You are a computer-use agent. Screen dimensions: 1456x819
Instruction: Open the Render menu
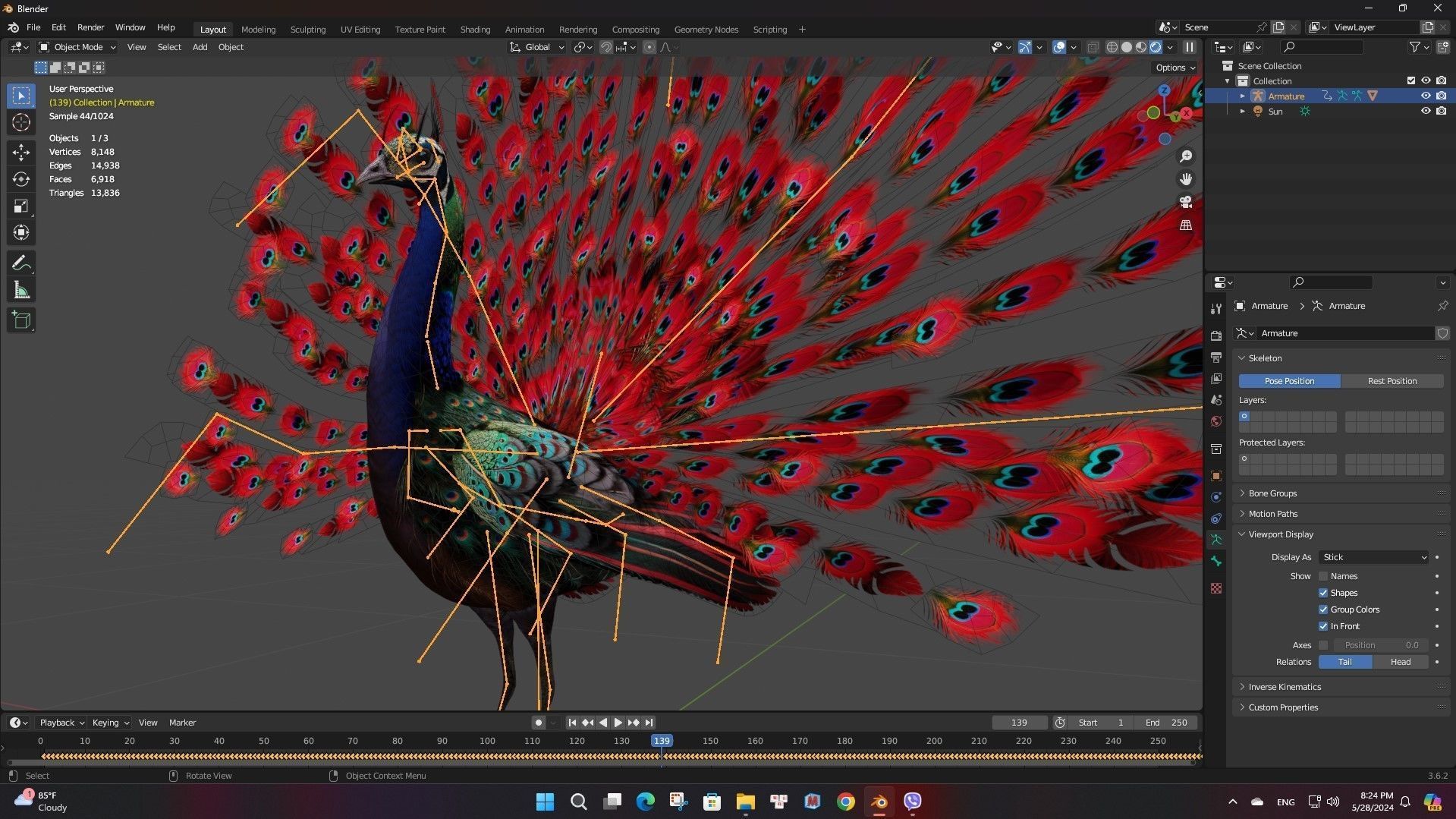(90, 27)
